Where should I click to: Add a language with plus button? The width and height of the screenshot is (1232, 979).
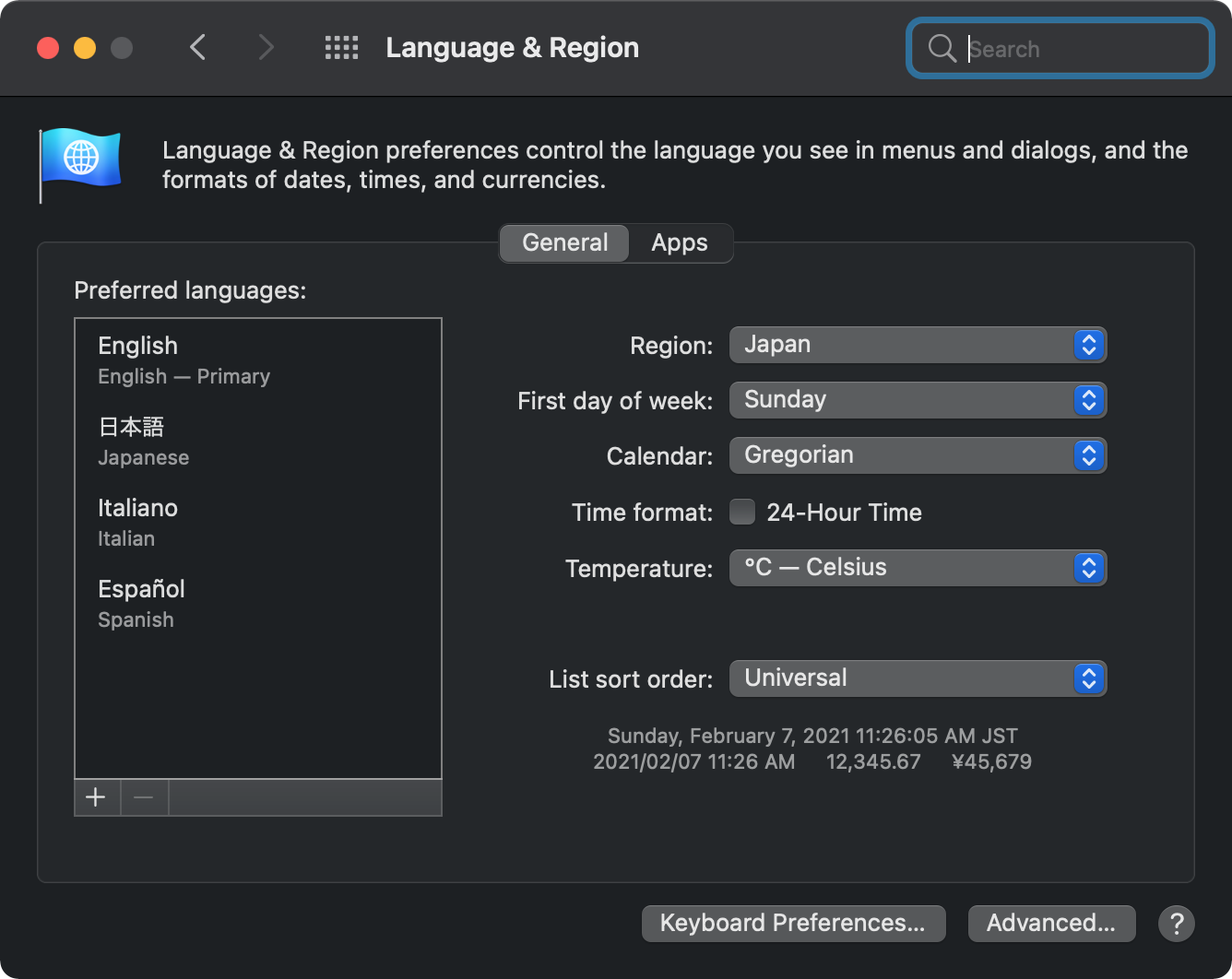point(96,797)
